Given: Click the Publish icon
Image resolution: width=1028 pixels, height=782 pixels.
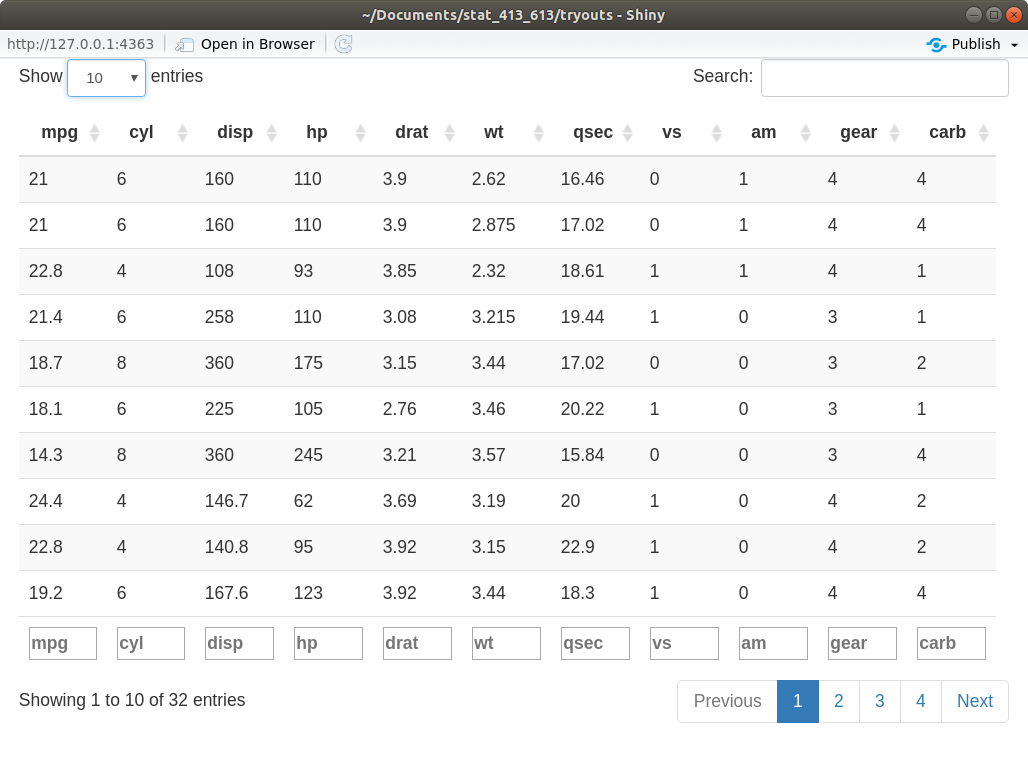Looking at the screenshot, I should click(x=936, y=45).
